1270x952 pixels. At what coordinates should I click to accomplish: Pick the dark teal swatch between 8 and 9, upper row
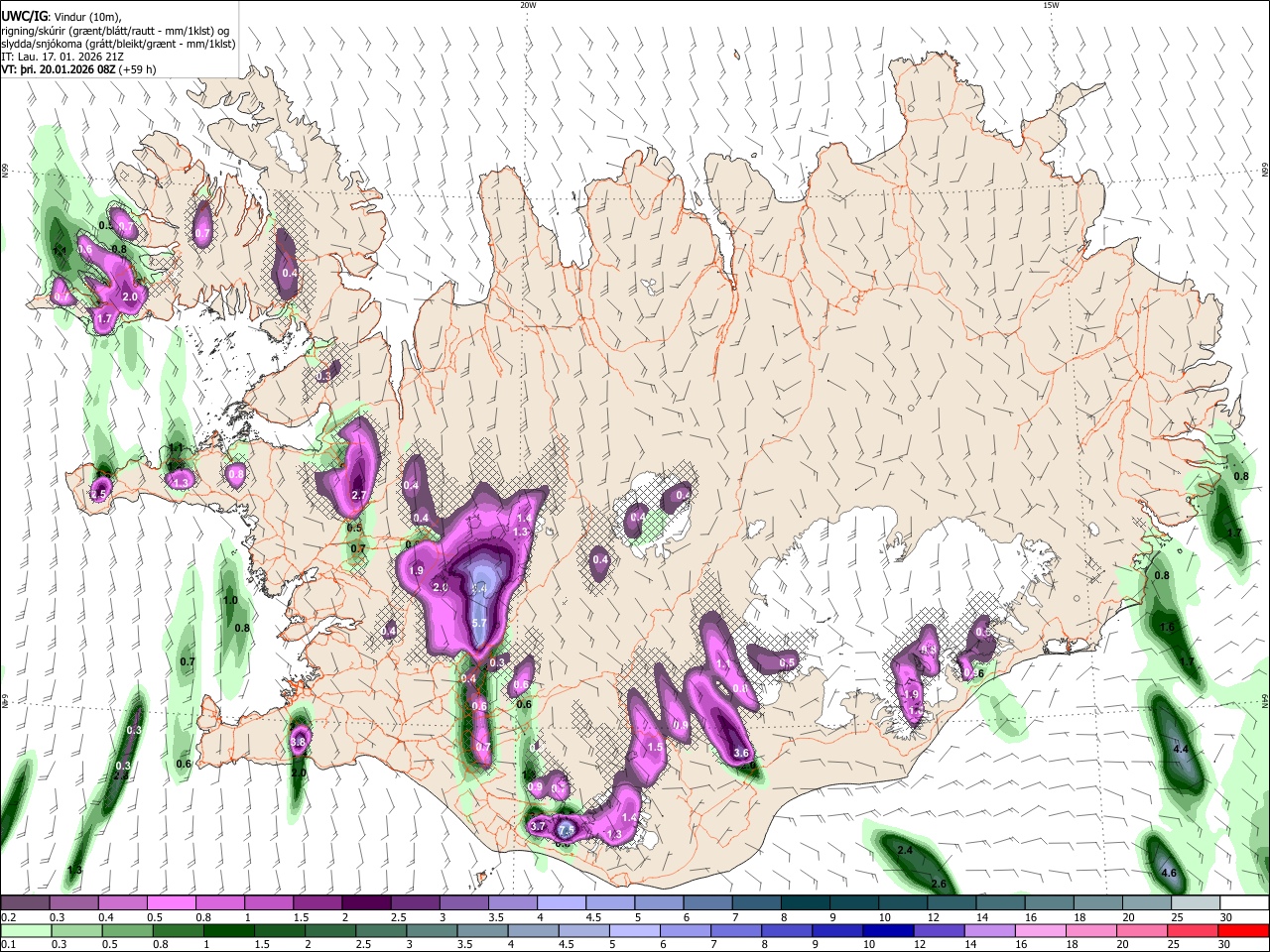coord(804,902)
